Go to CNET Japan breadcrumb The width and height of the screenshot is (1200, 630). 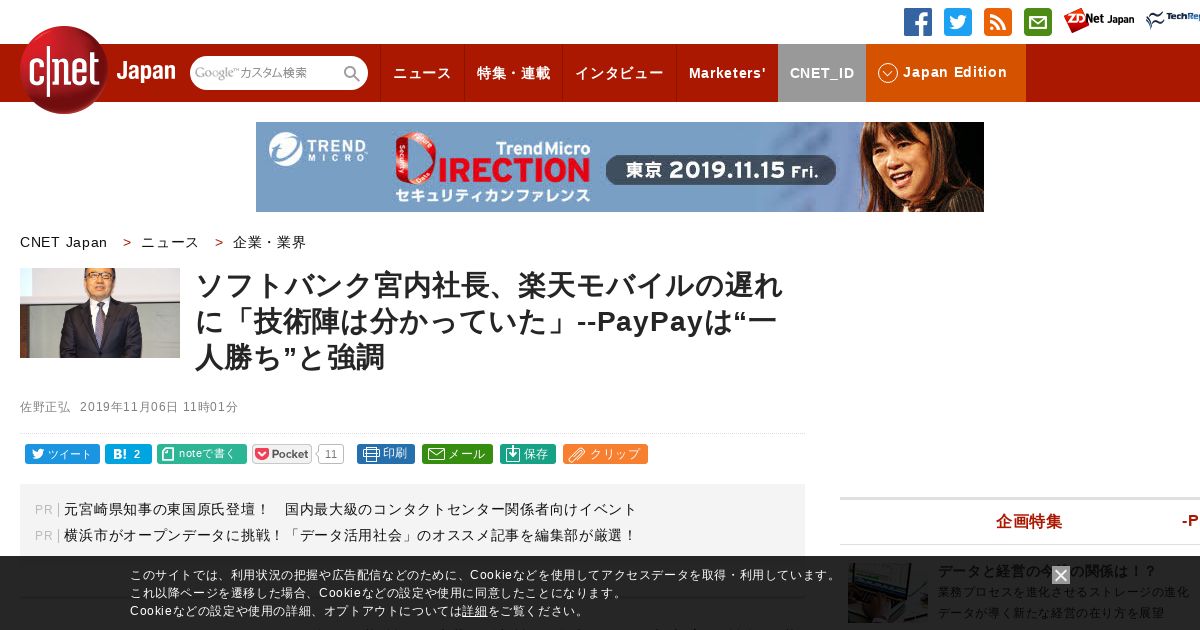[64, 242]
